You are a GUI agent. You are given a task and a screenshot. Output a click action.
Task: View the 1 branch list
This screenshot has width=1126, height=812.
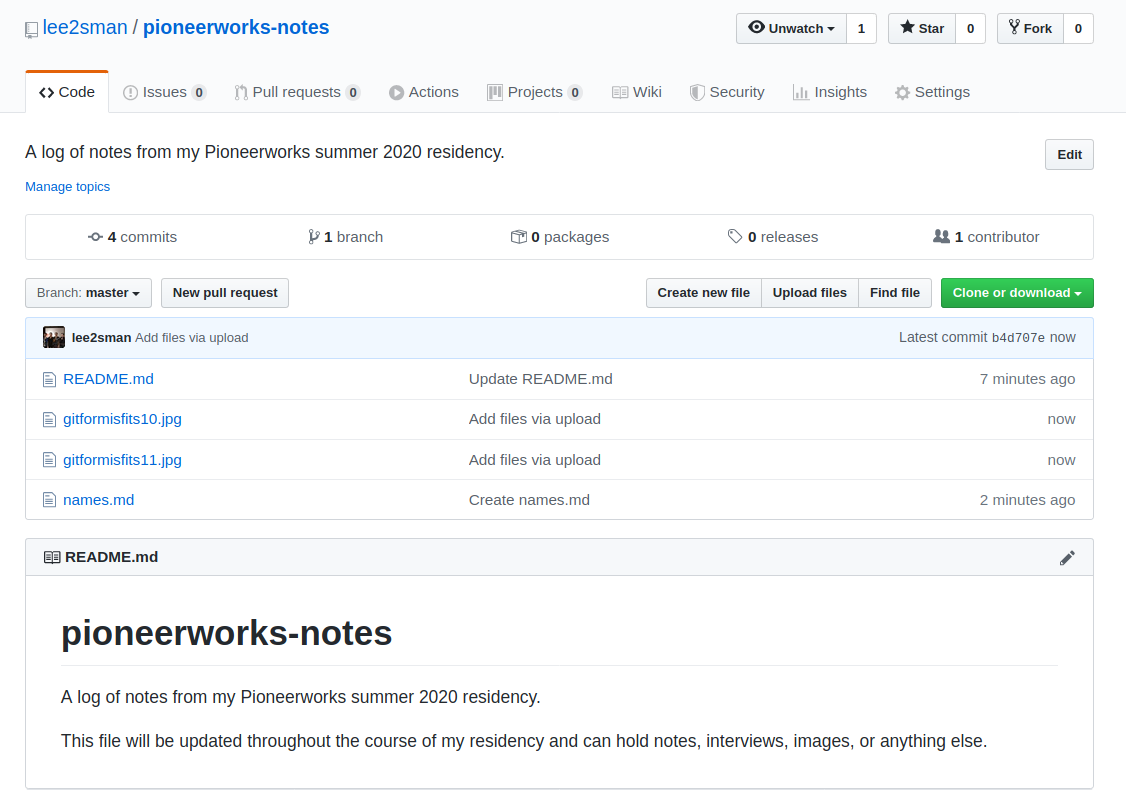point(345,237)
